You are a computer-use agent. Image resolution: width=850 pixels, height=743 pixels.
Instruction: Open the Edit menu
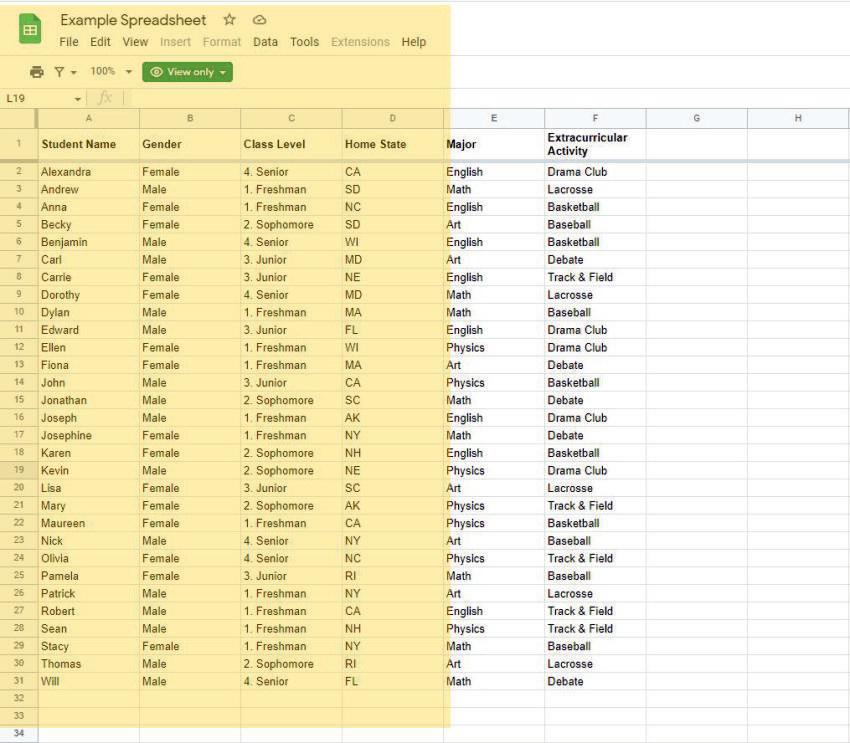pos(100,42)
